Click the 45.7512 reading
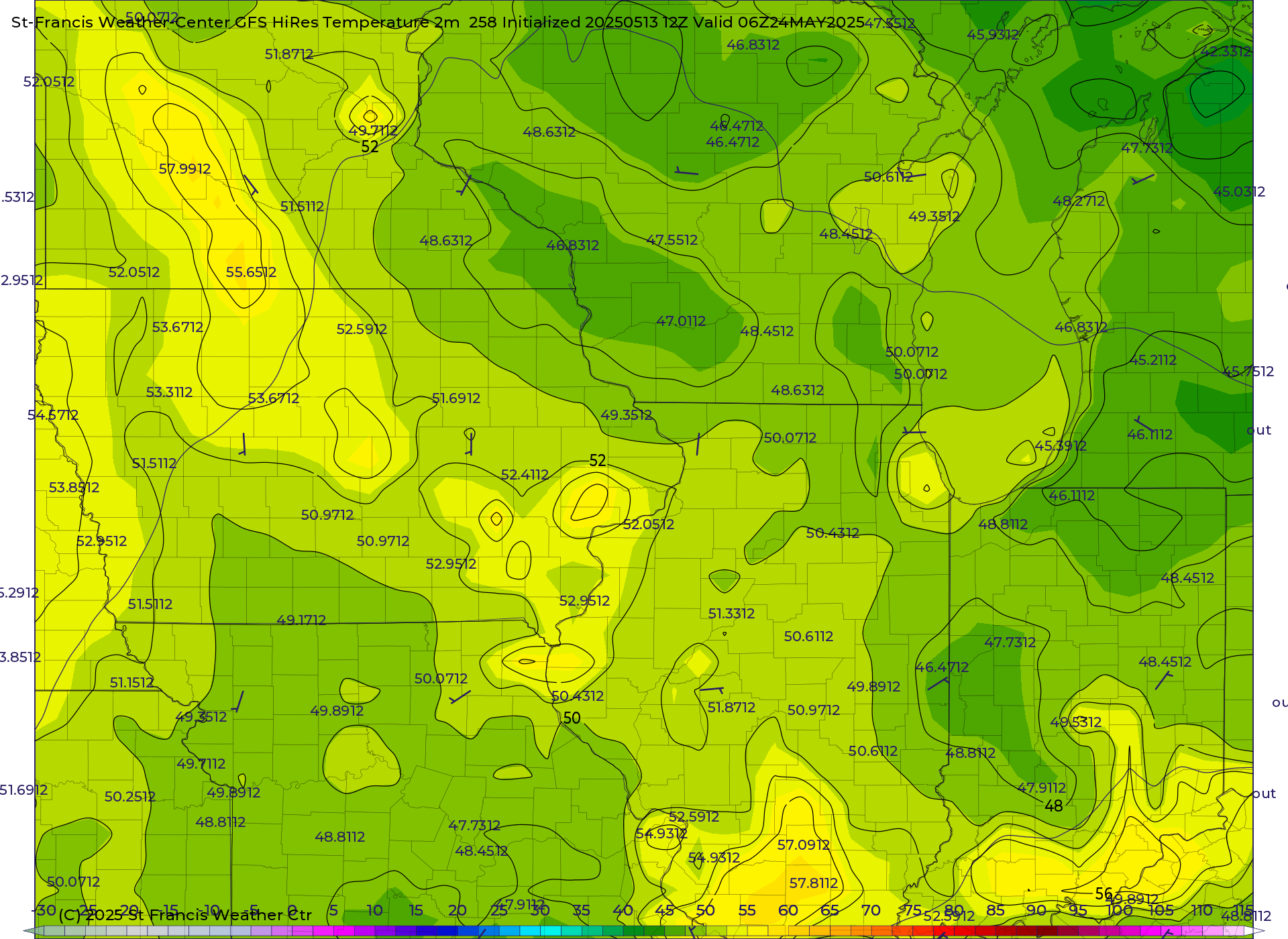This screenshot has width=1288, height=939. click(x=1248, y=372)
